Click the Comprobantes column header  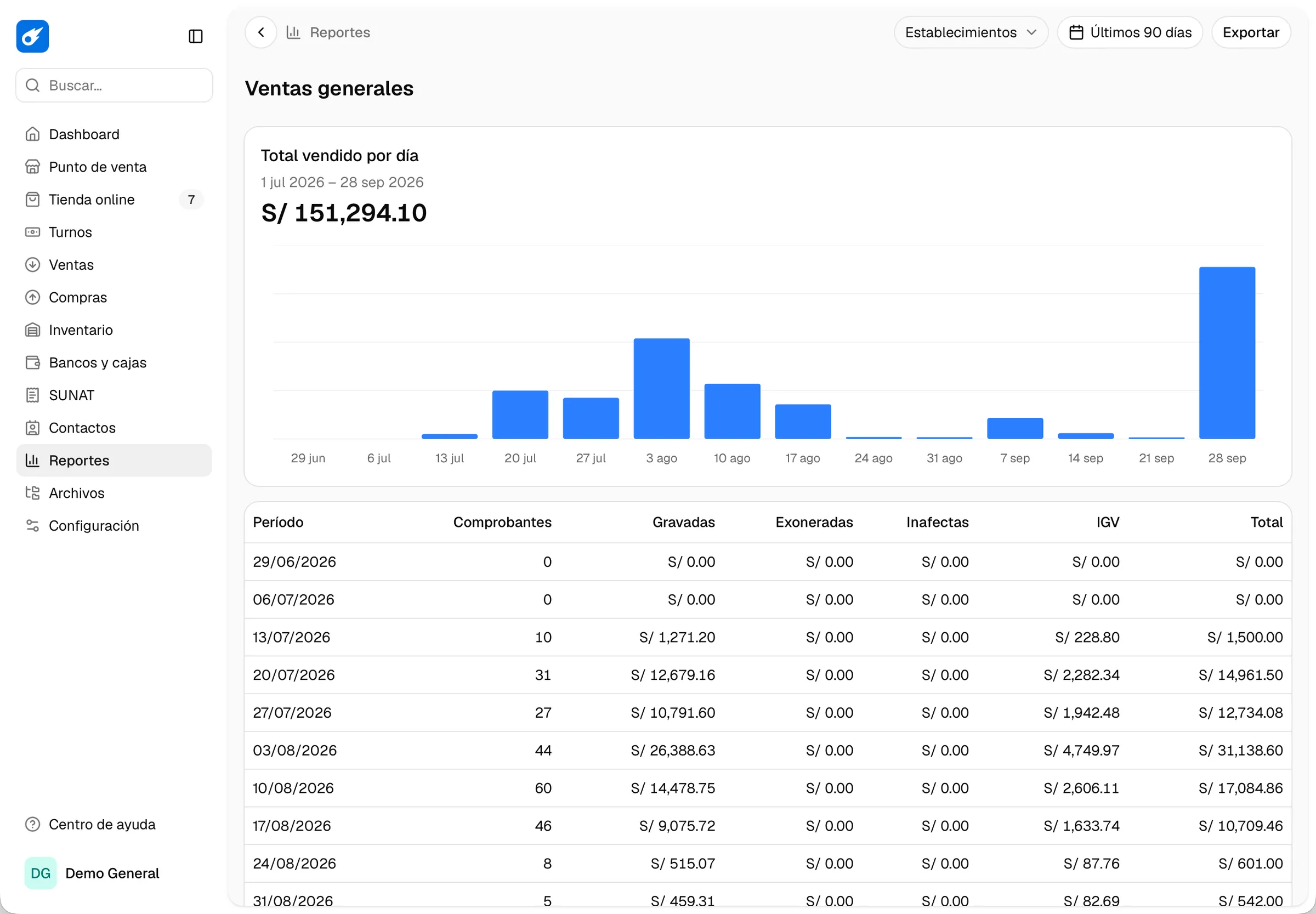click(502, 523)
